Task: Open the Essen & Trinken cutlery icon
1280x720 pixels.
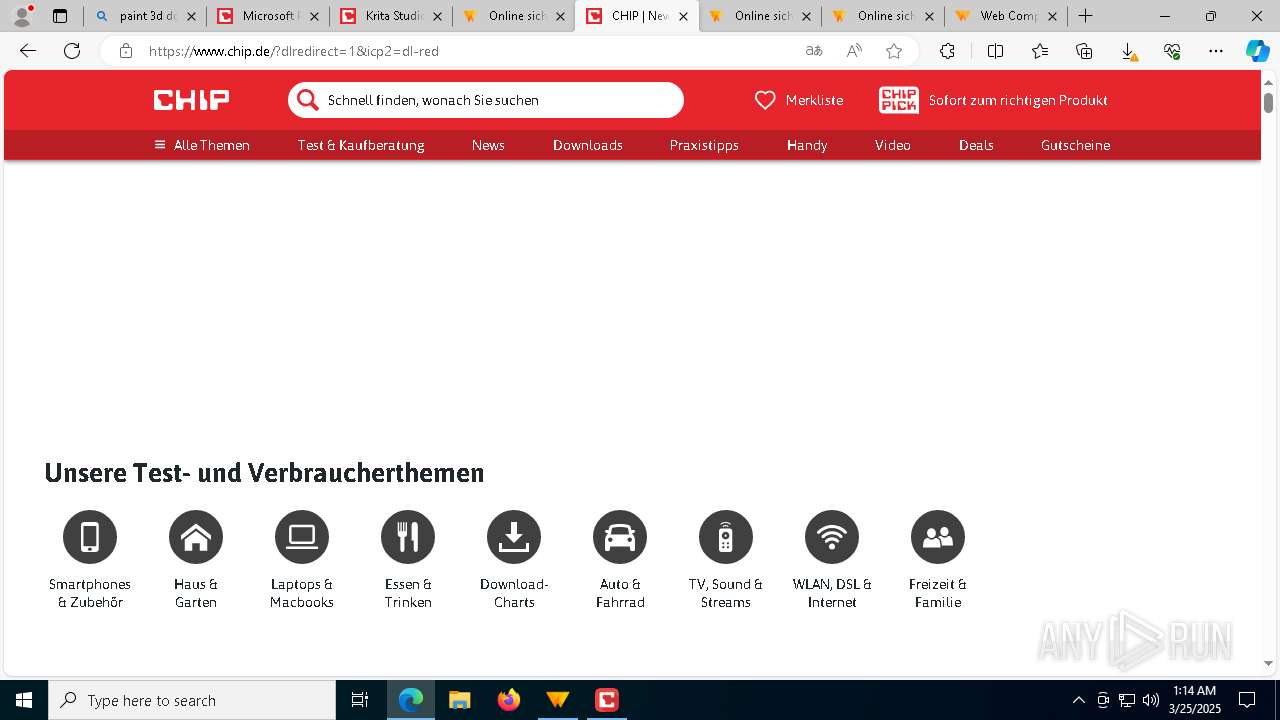Action: click(x=408, y=537)
